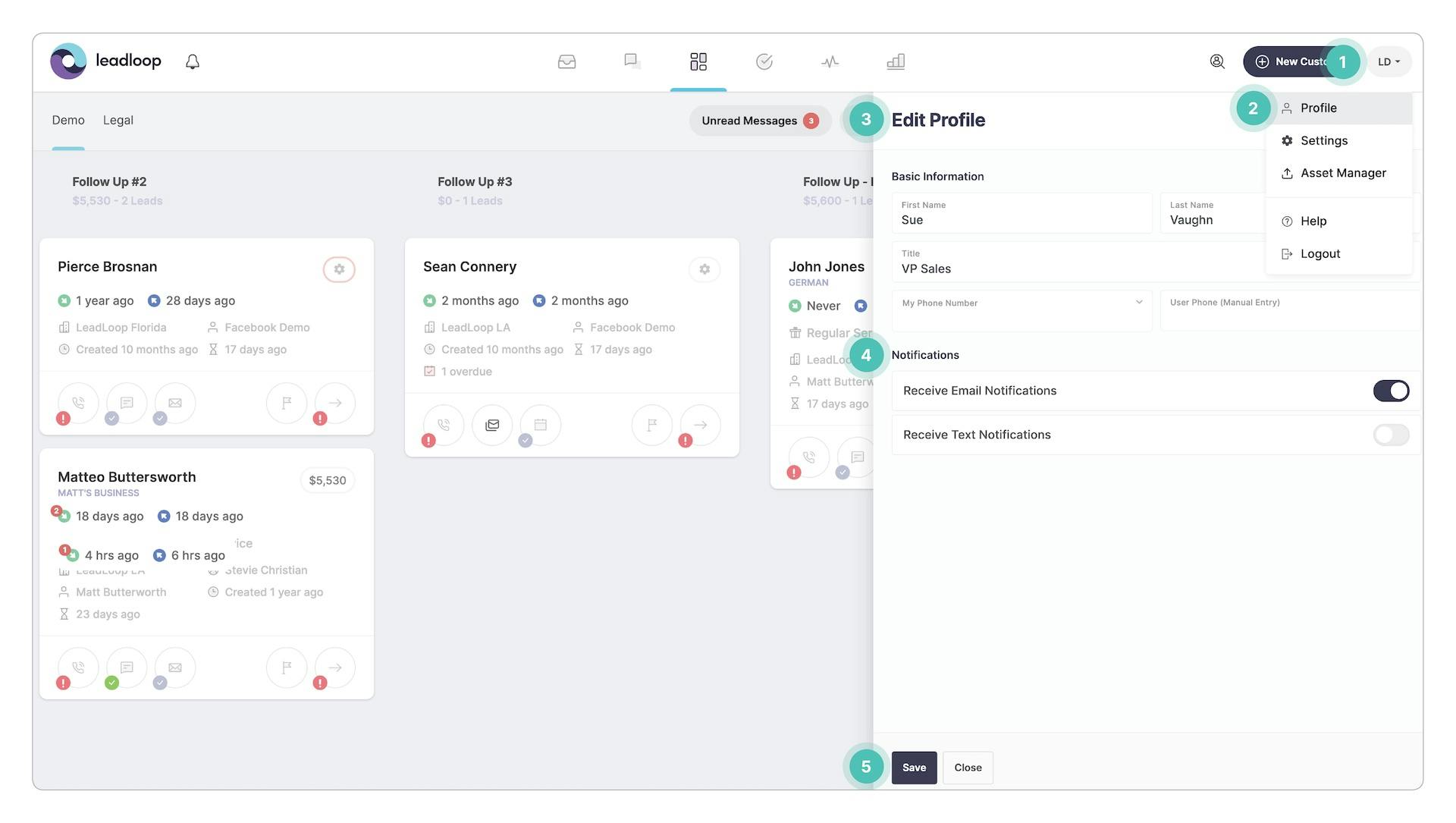Enable Receive Text Notifications toggle
The image size is (1456, 823).
tap(1391, 435)
